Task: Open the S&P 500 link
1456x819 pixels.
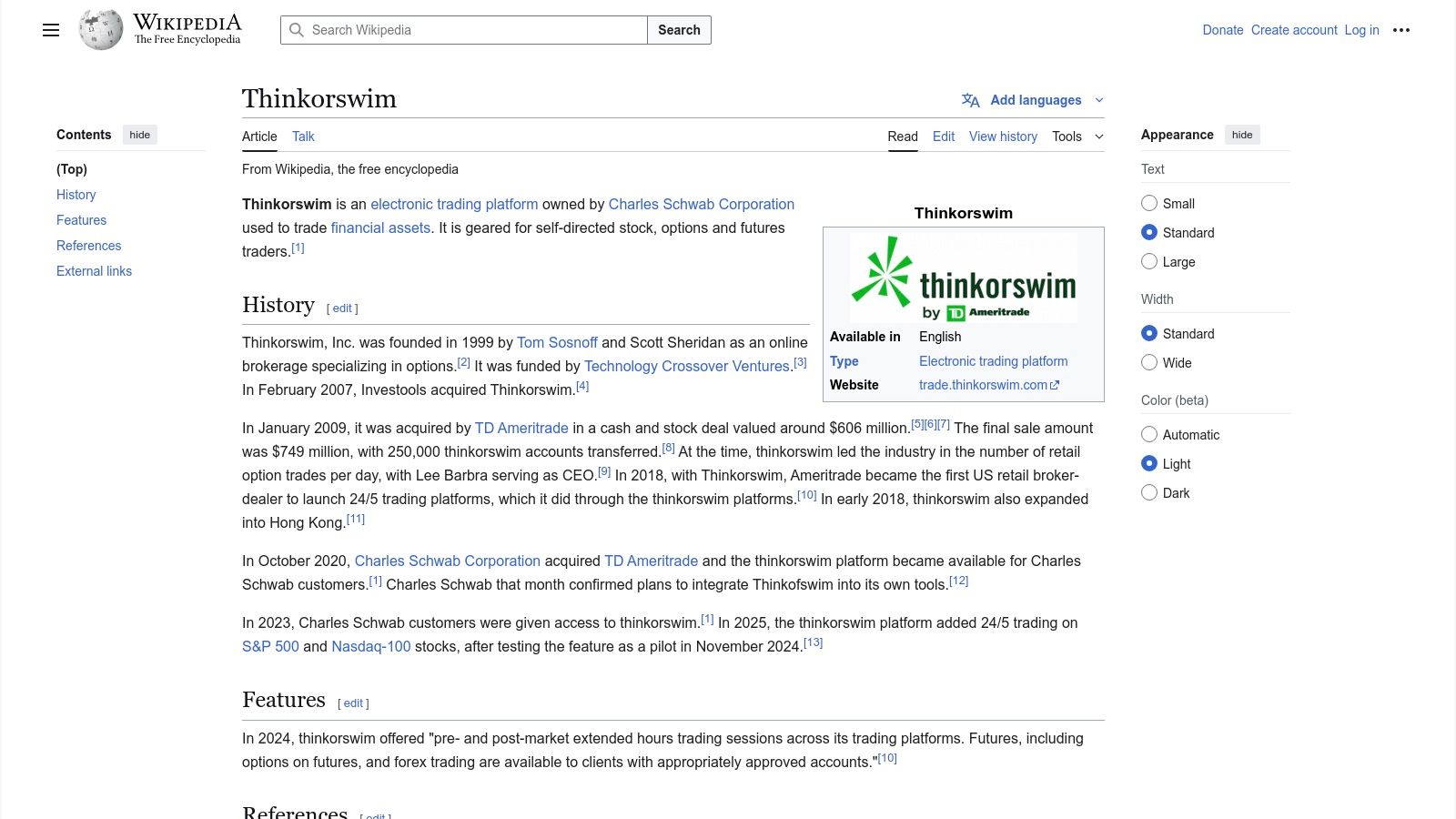Action: pyautogui.click(x=270, y=646)
